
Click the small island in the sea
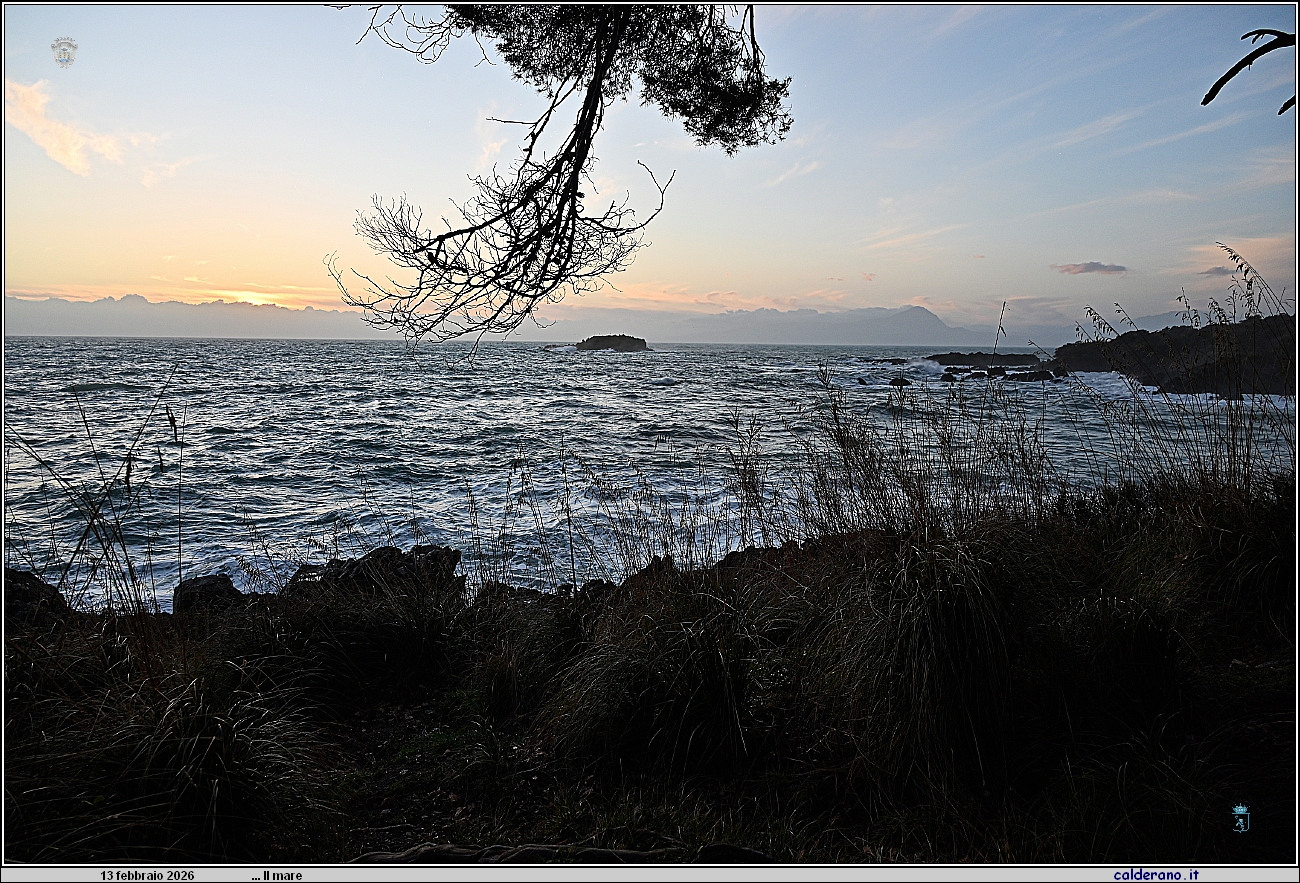(611, 343)
